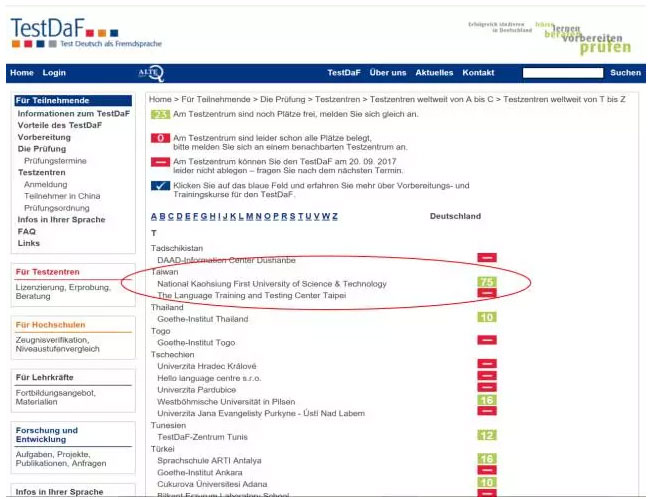Click green 10 badge for Cukurova Üniversitesi Adana
The image size is (652, 499).
tap(487, 482)
